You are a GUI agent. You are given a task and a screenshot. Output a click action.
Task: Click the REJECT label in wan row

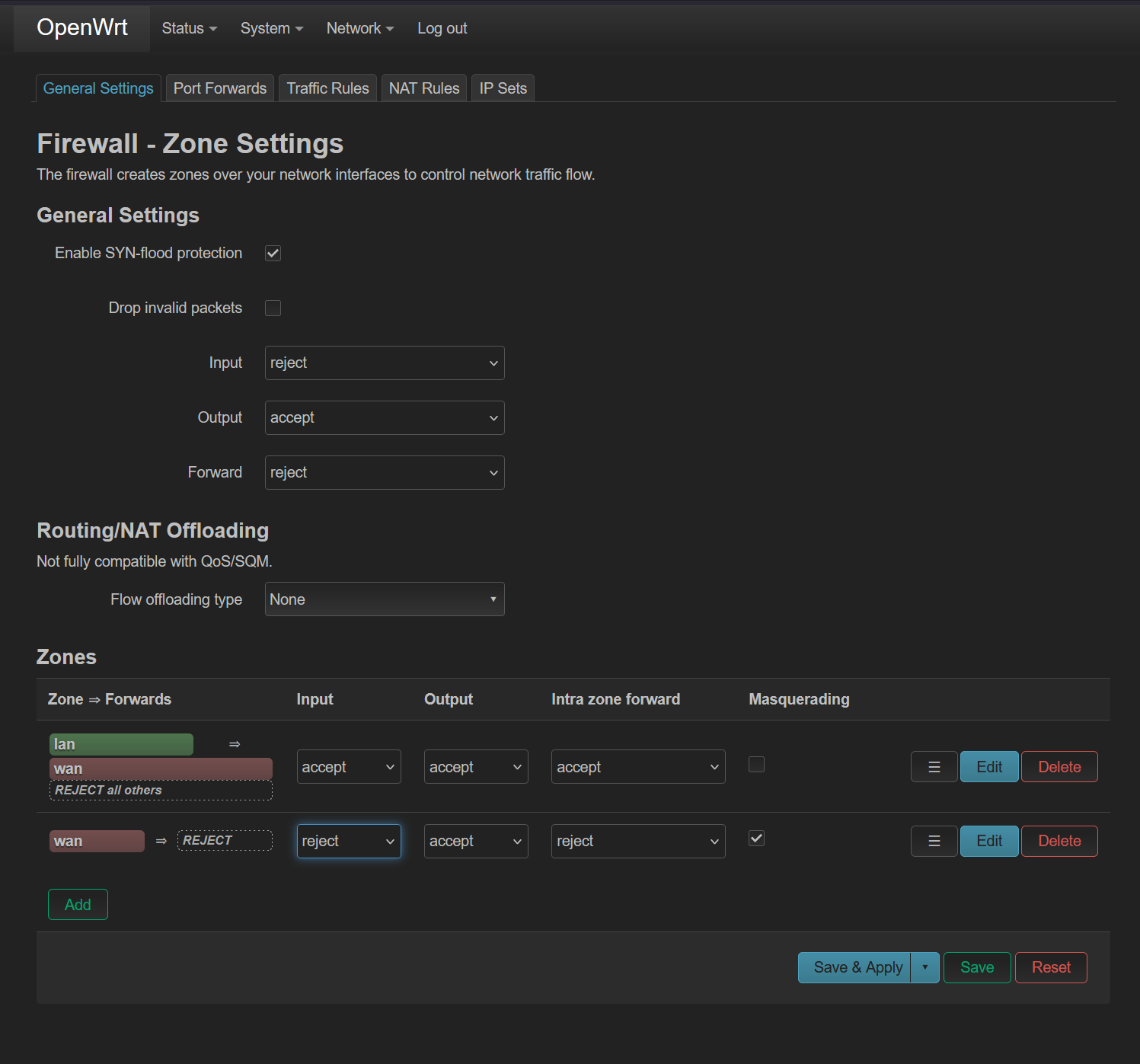[x=225, y=840]
